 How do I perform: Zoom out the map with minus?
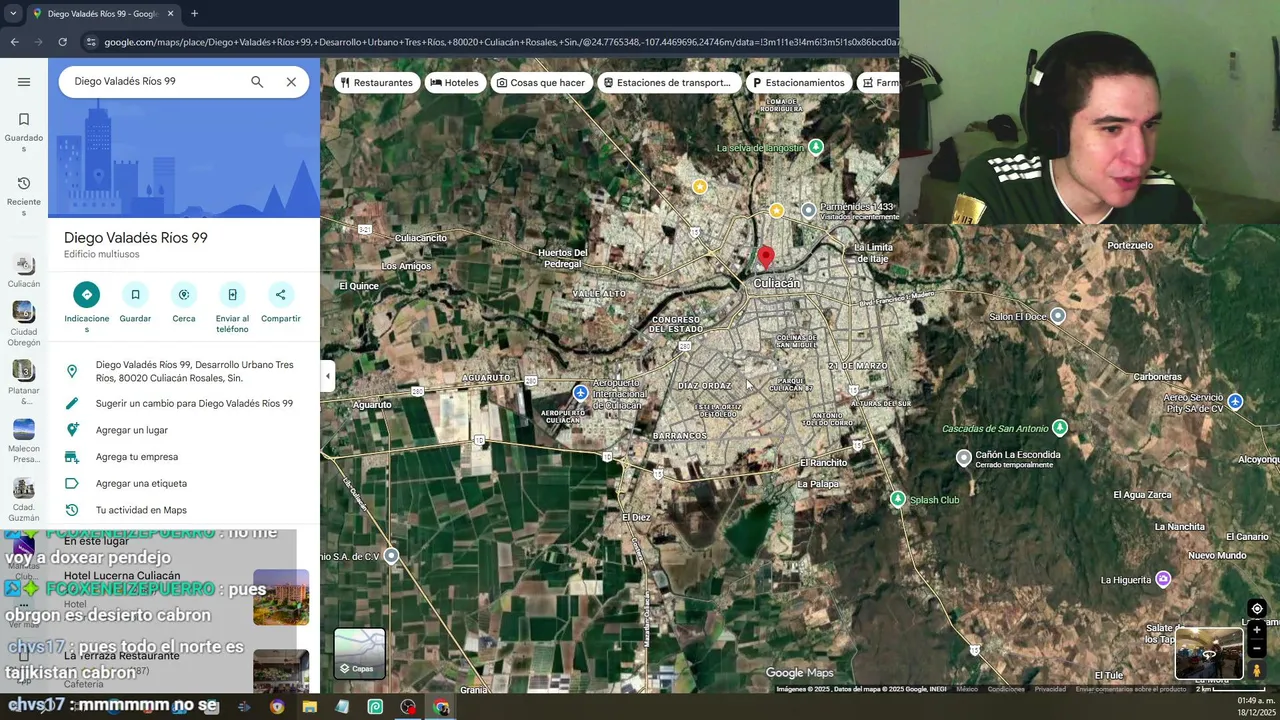(x=1257, y=647)
